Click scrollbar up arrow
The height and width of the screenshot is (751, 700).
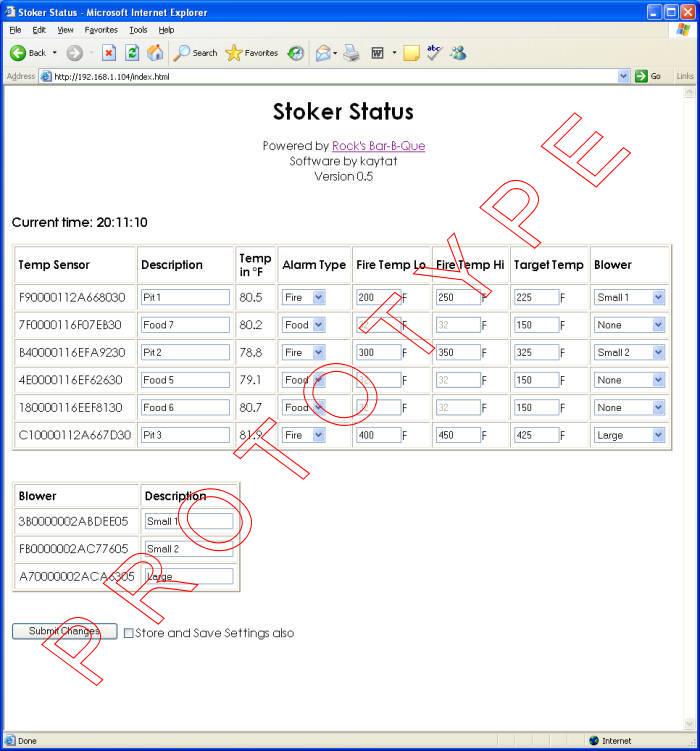(689, 92)
